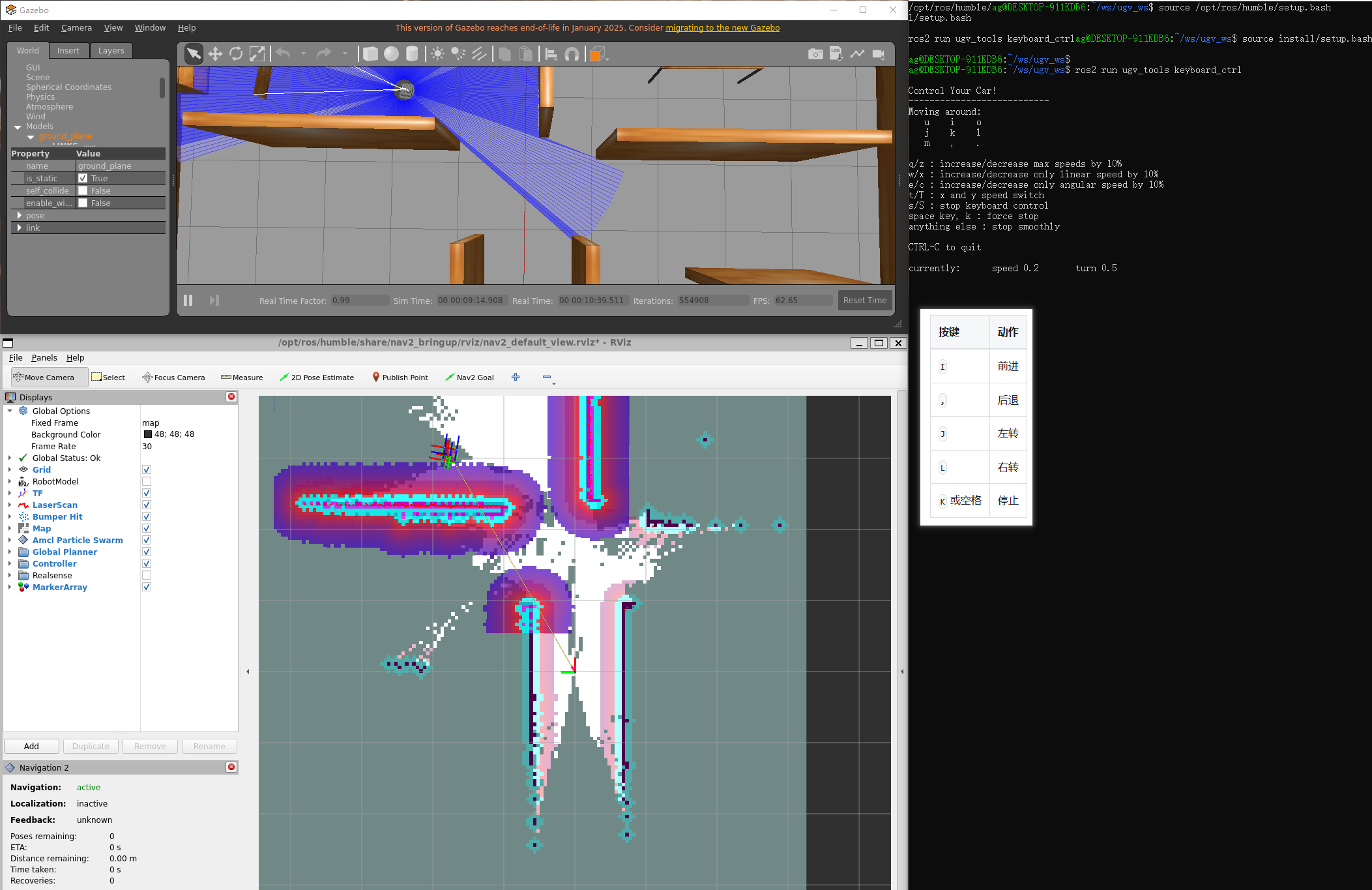Expand the Controller display node

(10, 563)
